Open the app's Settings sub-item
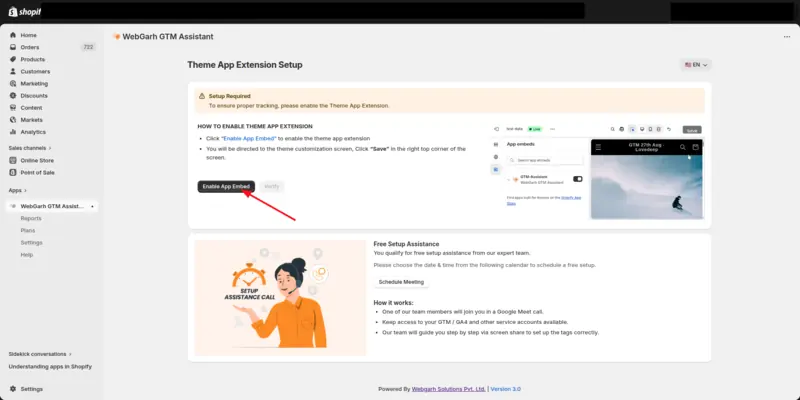The image size is (800, 400). click(32, 243)
